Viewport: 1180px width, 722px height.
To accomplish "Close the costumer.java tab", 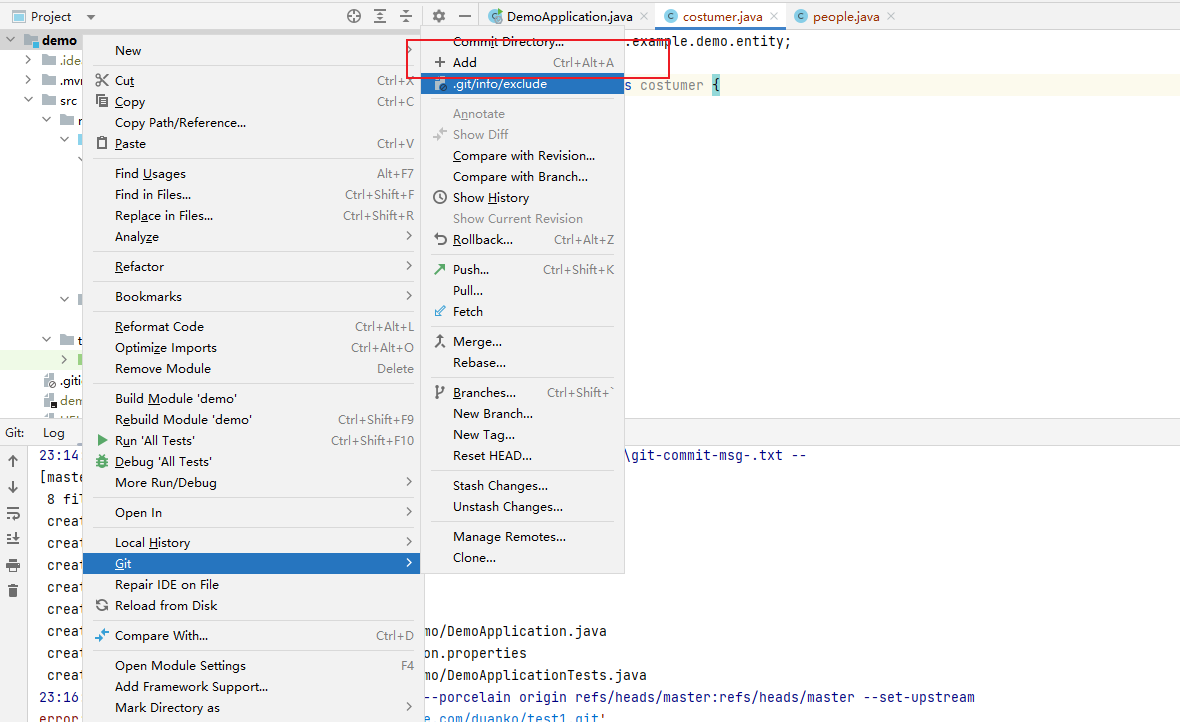I will point(775,17).
